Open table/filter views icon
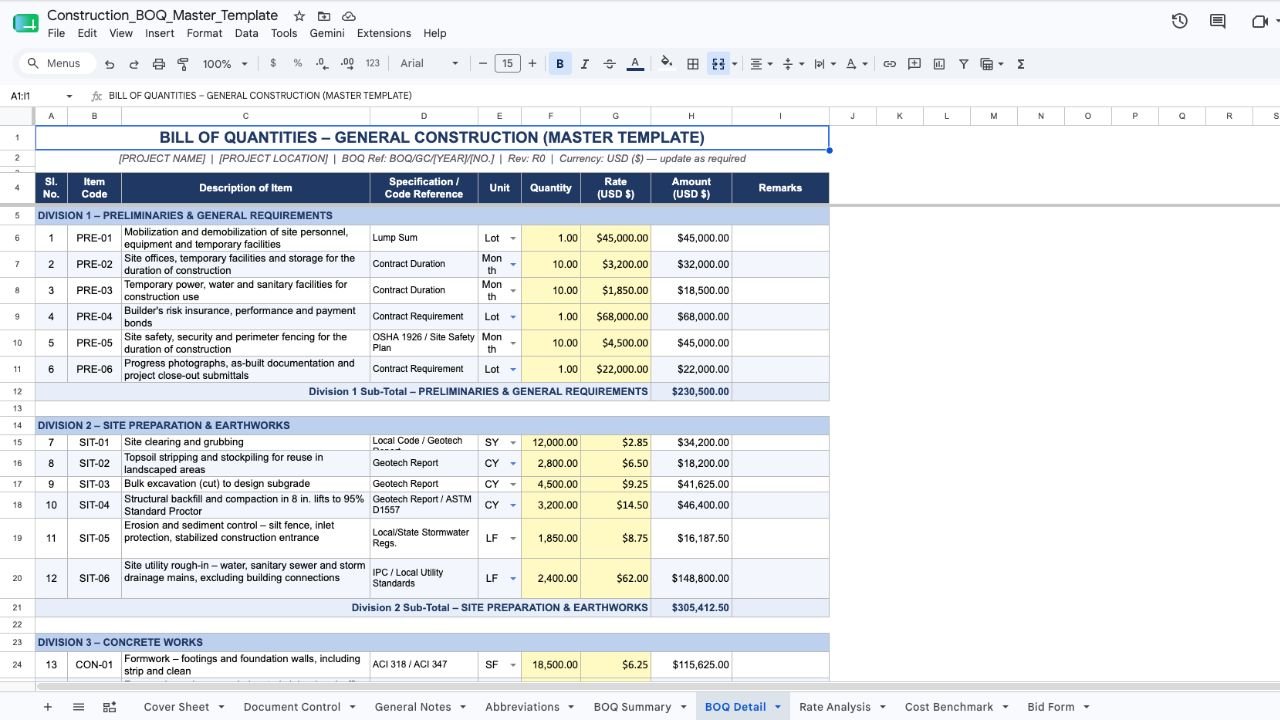The height and width of the screenshot is (720, 1280). coord(991,64)
